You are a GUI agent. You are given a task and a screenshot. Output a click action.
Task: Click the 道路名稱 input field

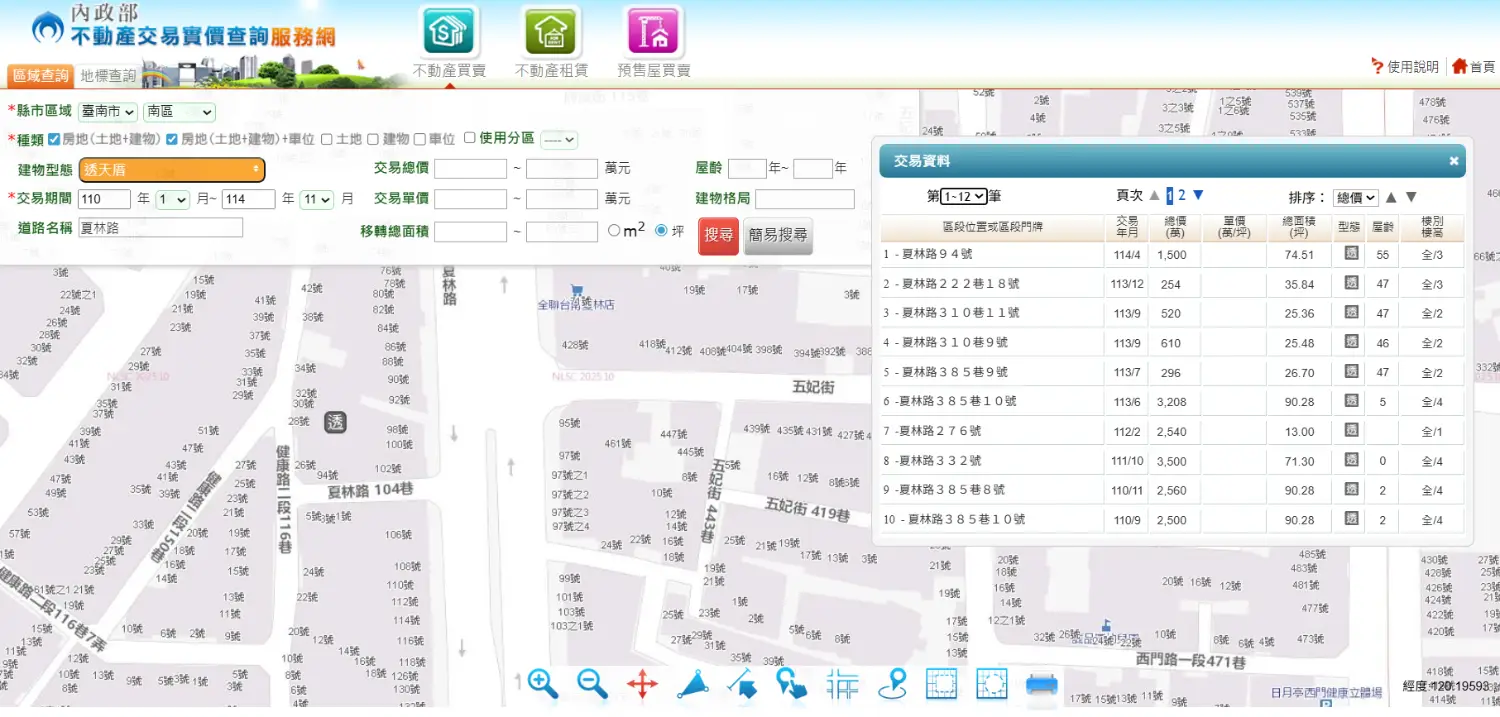[160, 228]
